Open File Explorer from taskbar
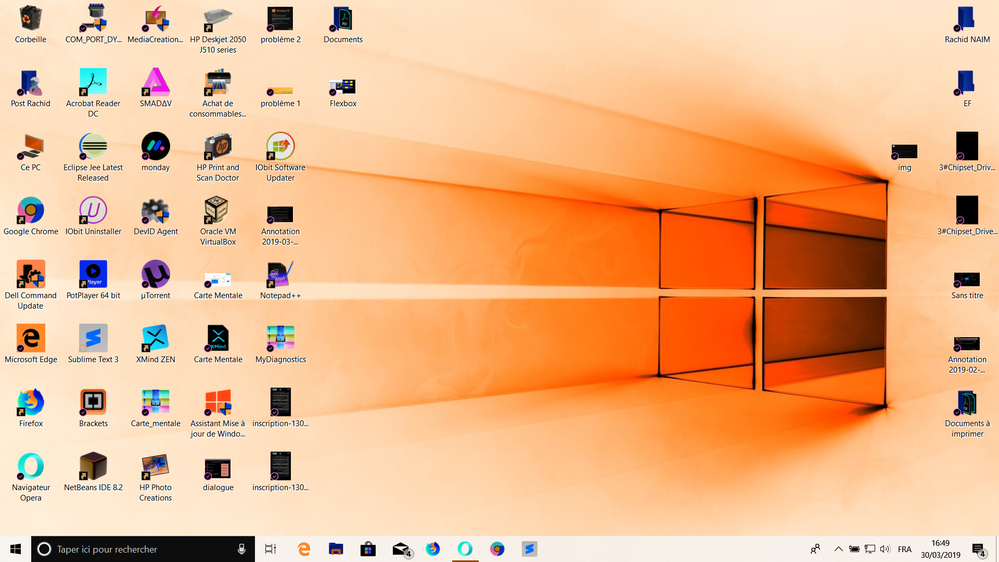The height and width of the screenshot is (562, 999). (336, 549)
